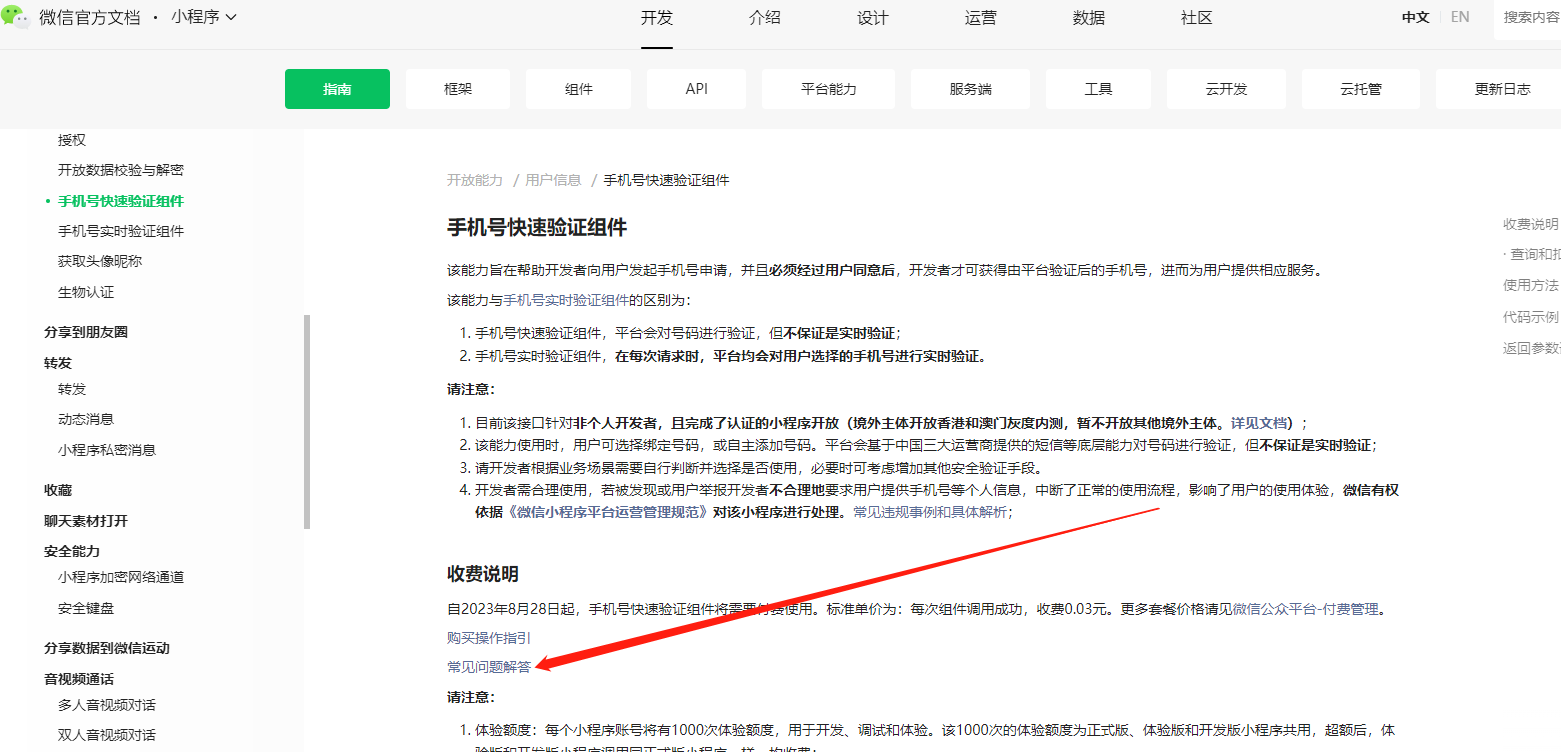
Task: Open the API section button
Action: pos(697,89)
